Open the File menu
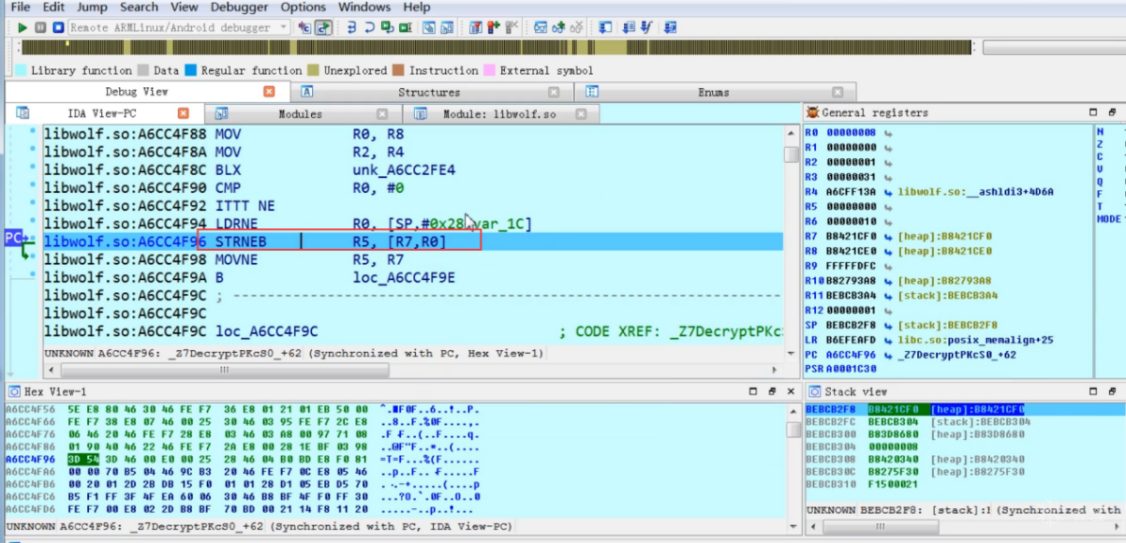Viewport: 1126px width, 543px height. 21,7
